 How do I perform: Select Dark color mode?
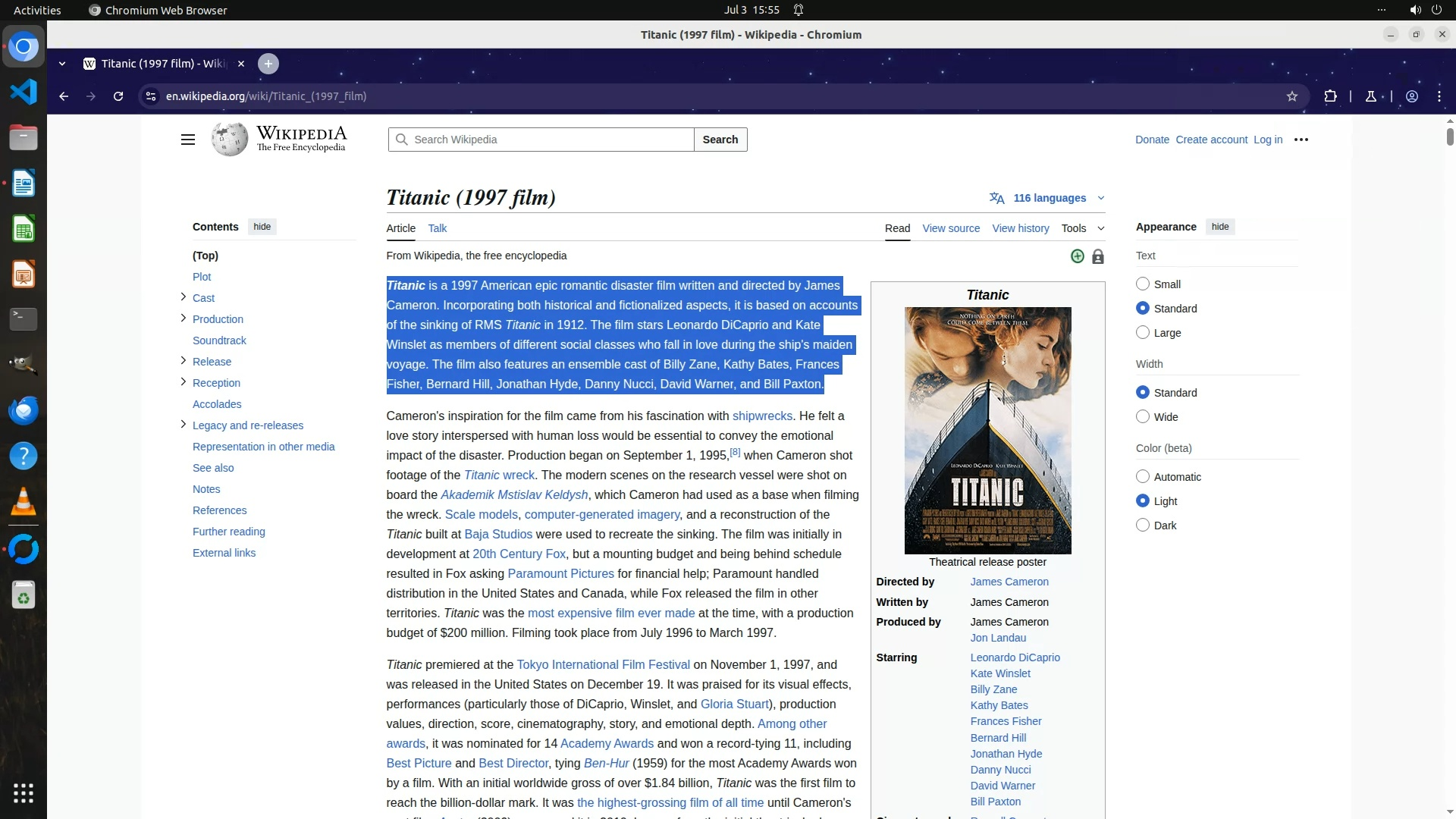click(x=1143, y=526)
